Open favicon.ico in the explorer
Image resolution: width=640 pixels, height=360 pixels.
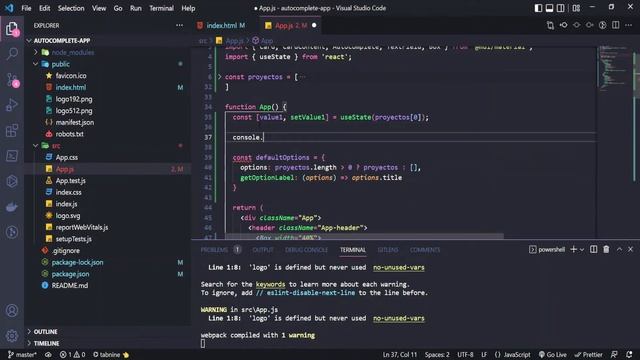71,76
